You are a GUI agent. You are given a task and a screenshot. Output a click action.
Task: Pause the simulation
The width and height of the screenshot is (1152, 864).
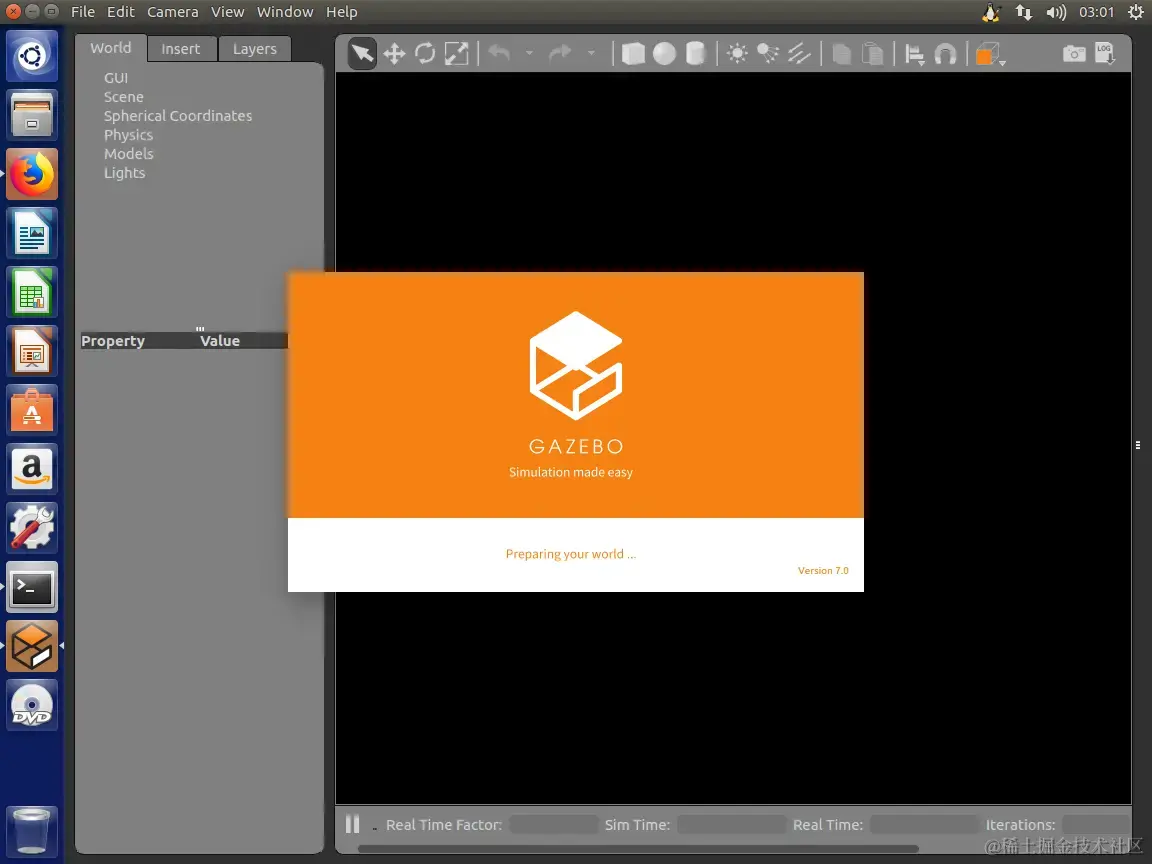(x=353, y=824)
